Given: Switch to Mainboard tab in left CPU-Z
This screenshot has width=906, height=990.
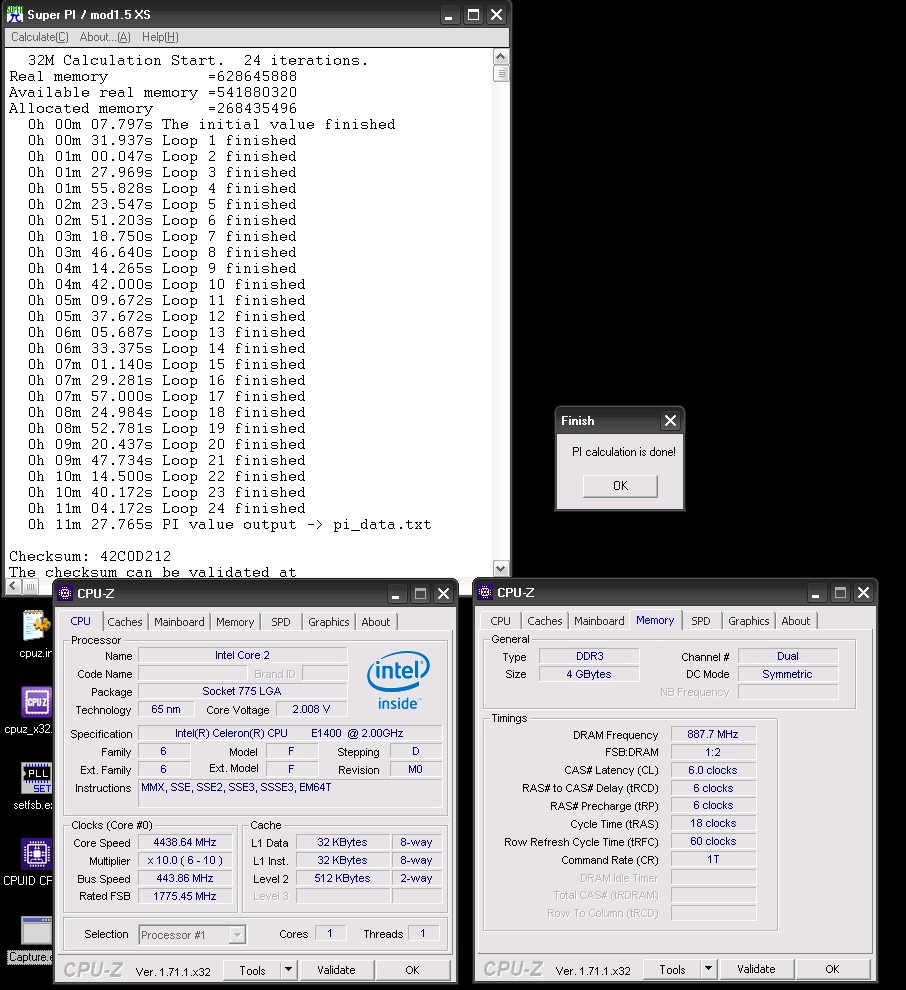Looking at the screenshot, I should click(x=179, y=622).
